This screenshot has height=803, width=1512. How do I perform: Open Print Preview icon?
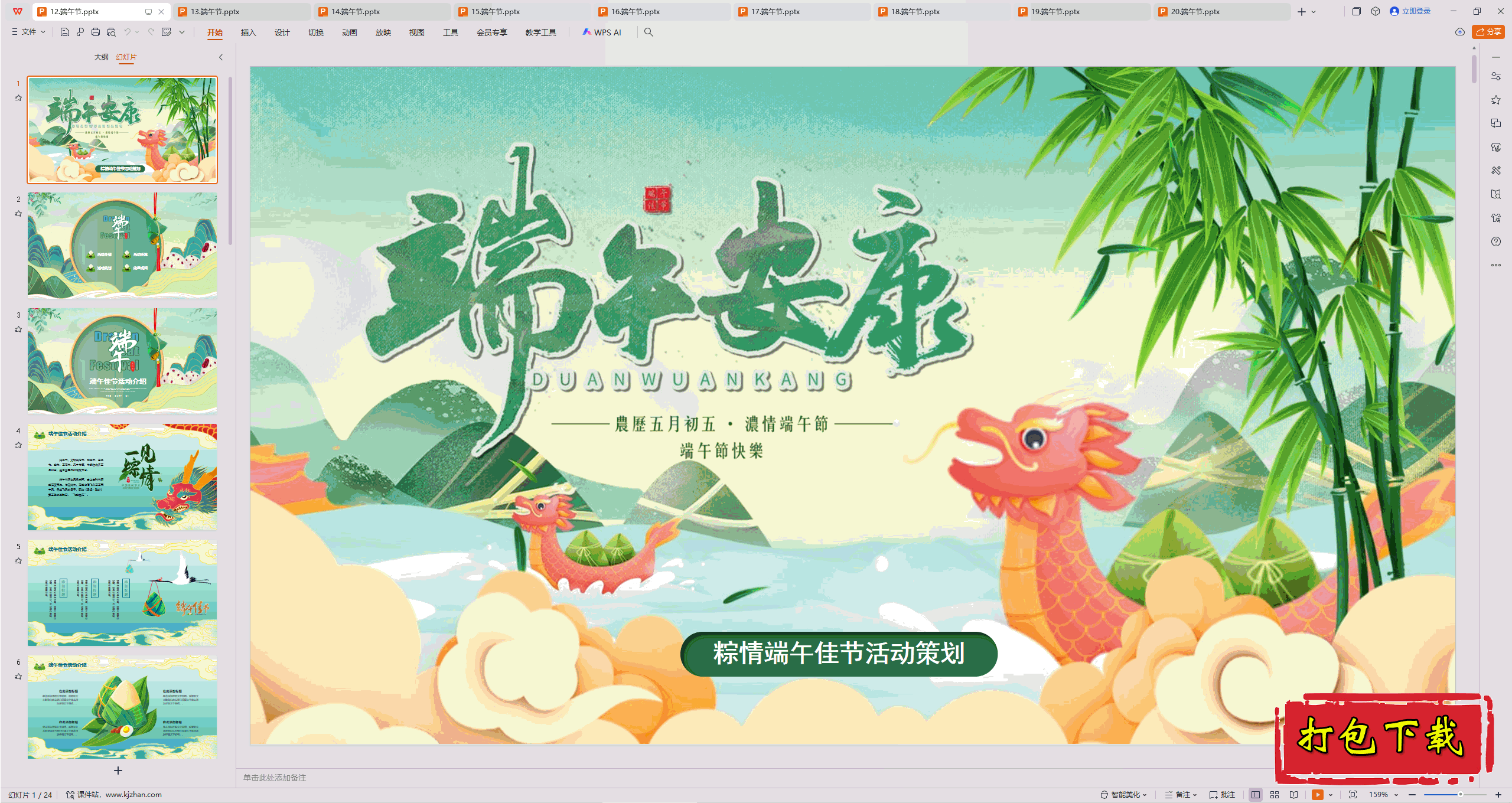(x=111, y=32)
